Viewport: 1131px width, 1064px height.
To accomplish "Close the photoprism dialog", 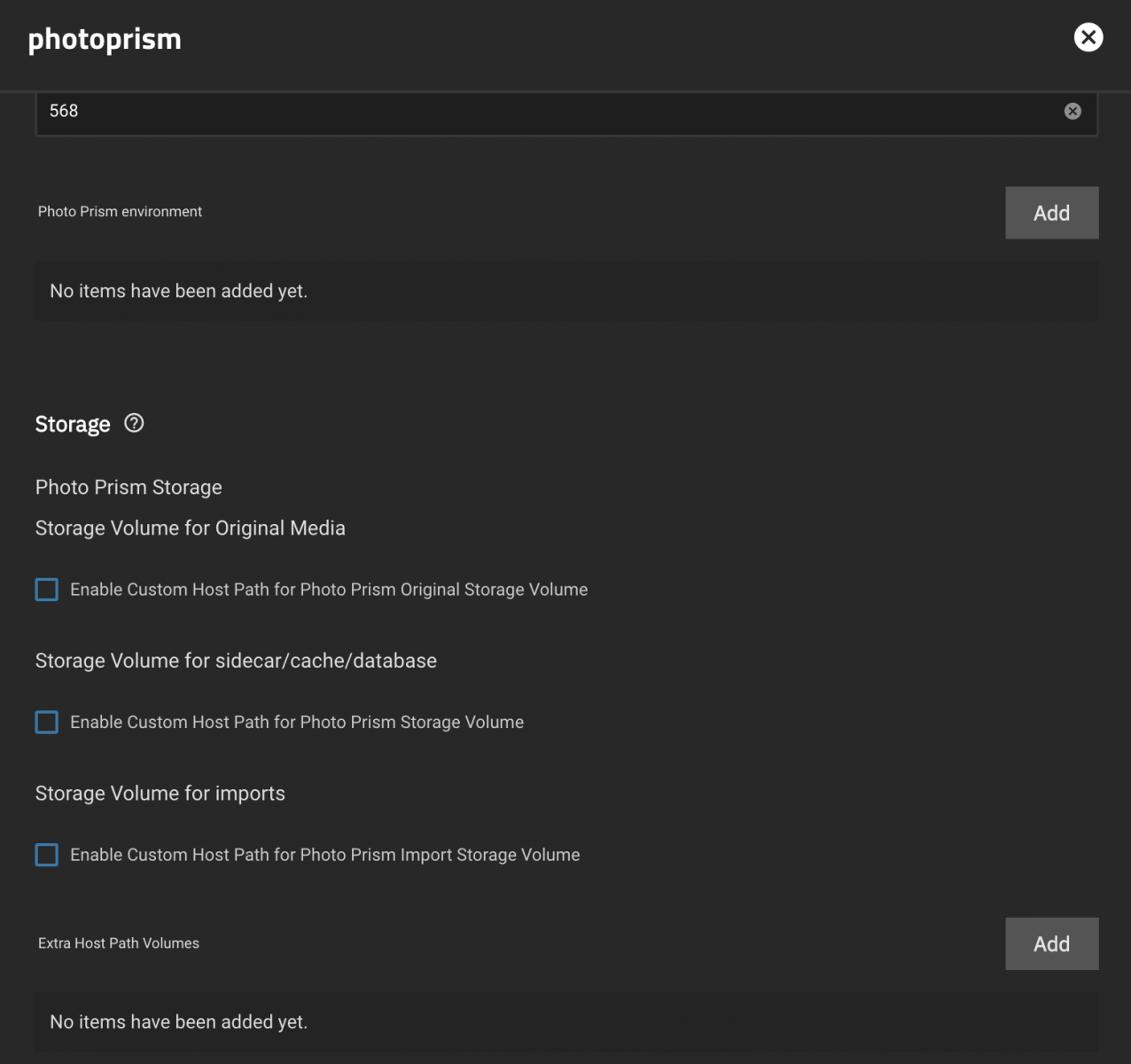I will (1088, 37).
